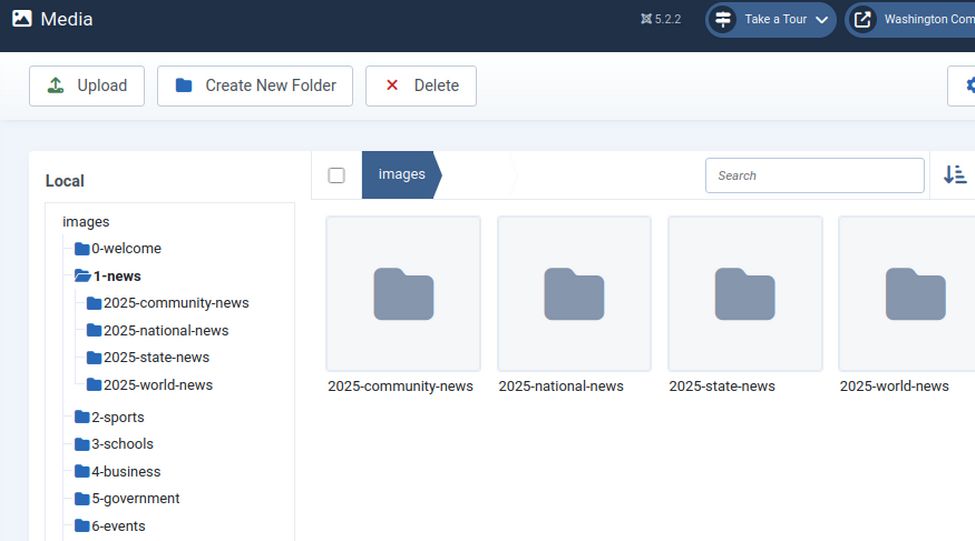Click into the Search field
This screenshot has height=541, width=975.
[814, 175]
